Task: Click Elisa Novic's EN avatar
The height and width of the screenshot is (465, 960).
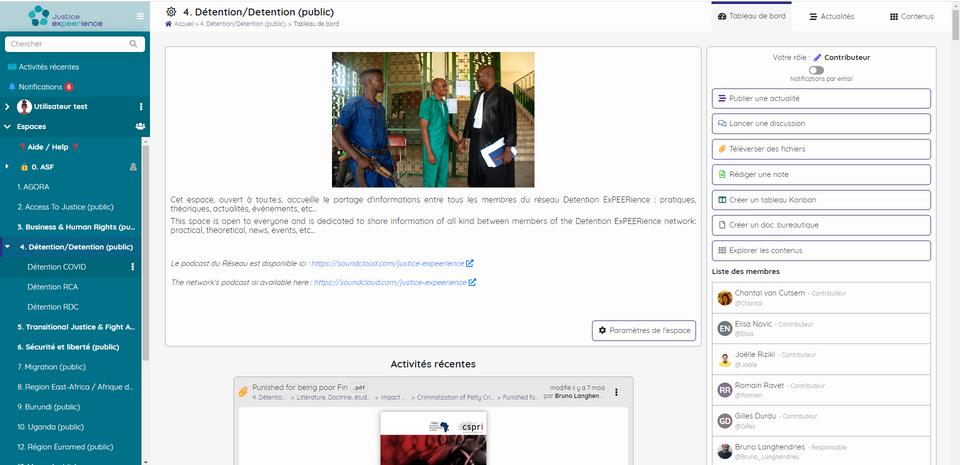Action: pyautogui.click(x=725, y=329)
